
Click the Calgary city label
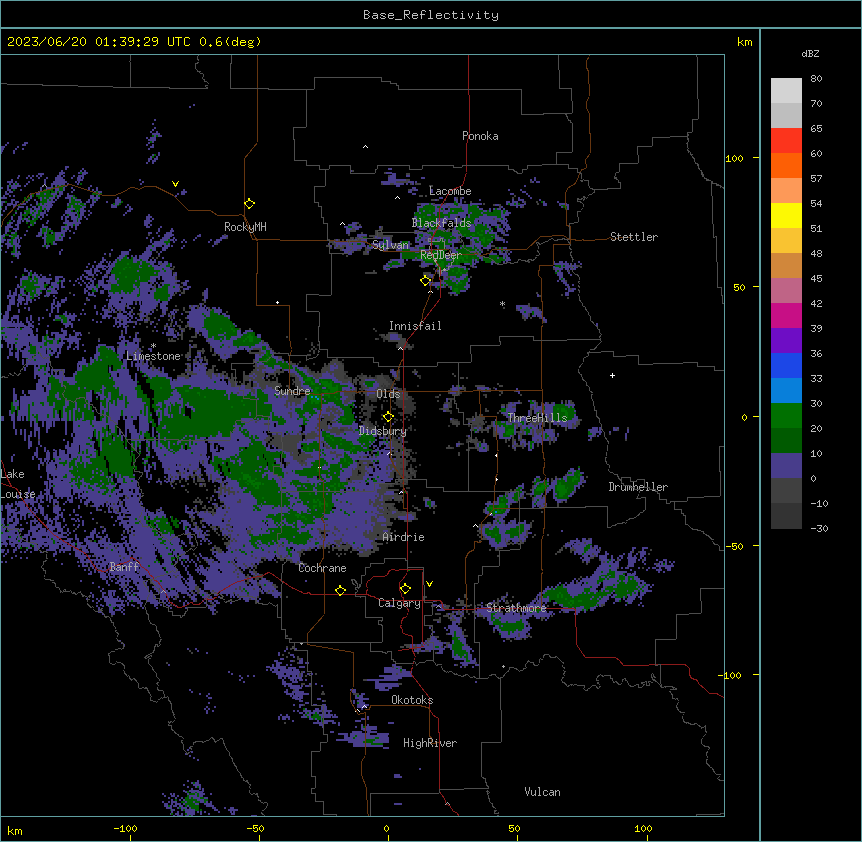[x=399, y=603]
